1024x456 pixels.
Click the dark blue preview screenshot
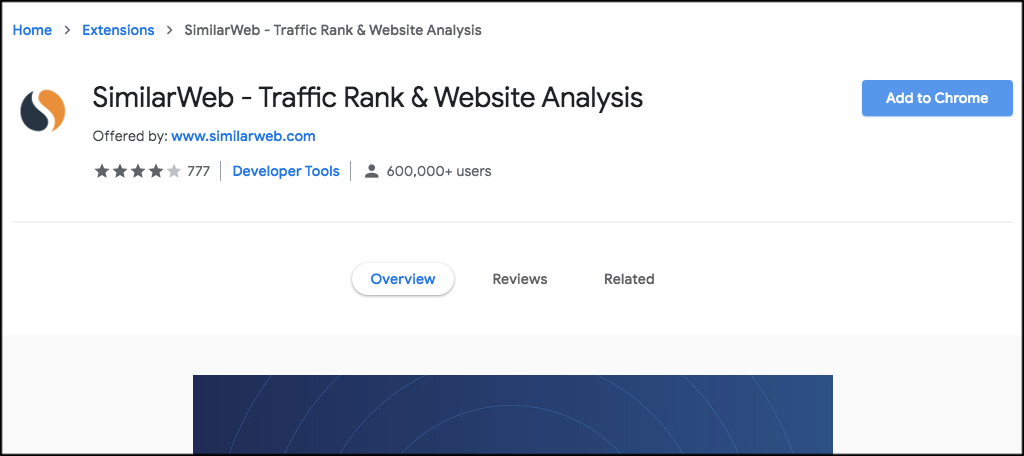[x=513, y=415]
